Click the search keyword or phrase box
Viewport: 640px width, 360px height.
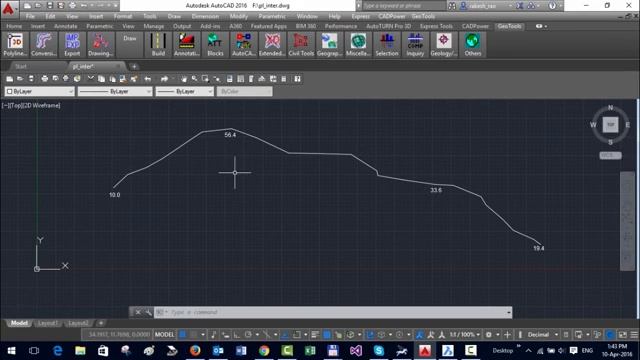(x=404, y=6)
